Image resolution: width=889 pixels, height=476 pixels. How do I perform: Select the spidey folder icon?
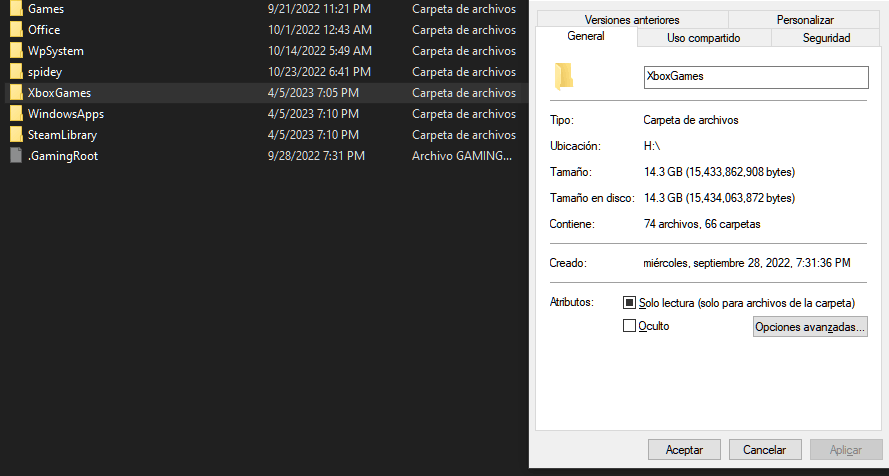(x=16, y=71)
